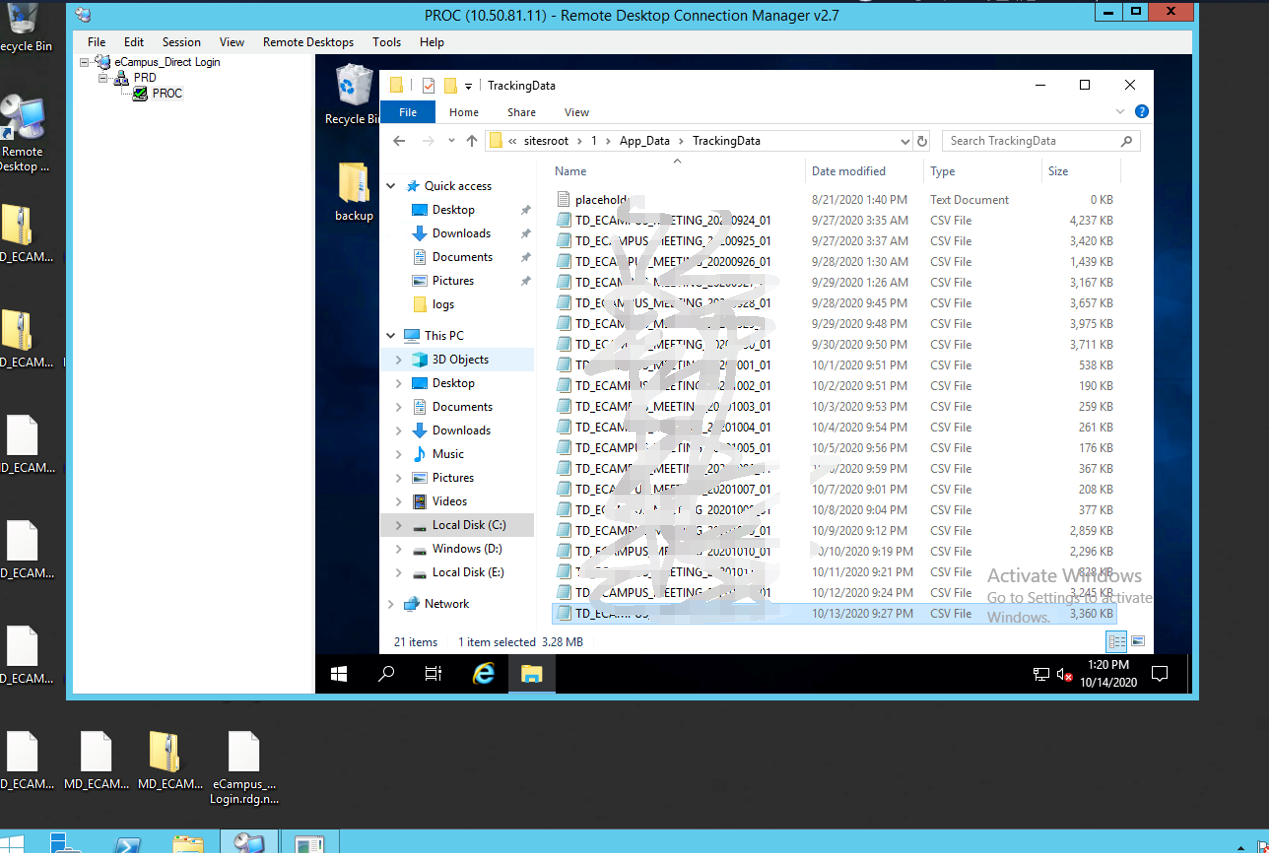
Task: Open Internet Explorer in the remote taskbar
Action: pos(484,674)
